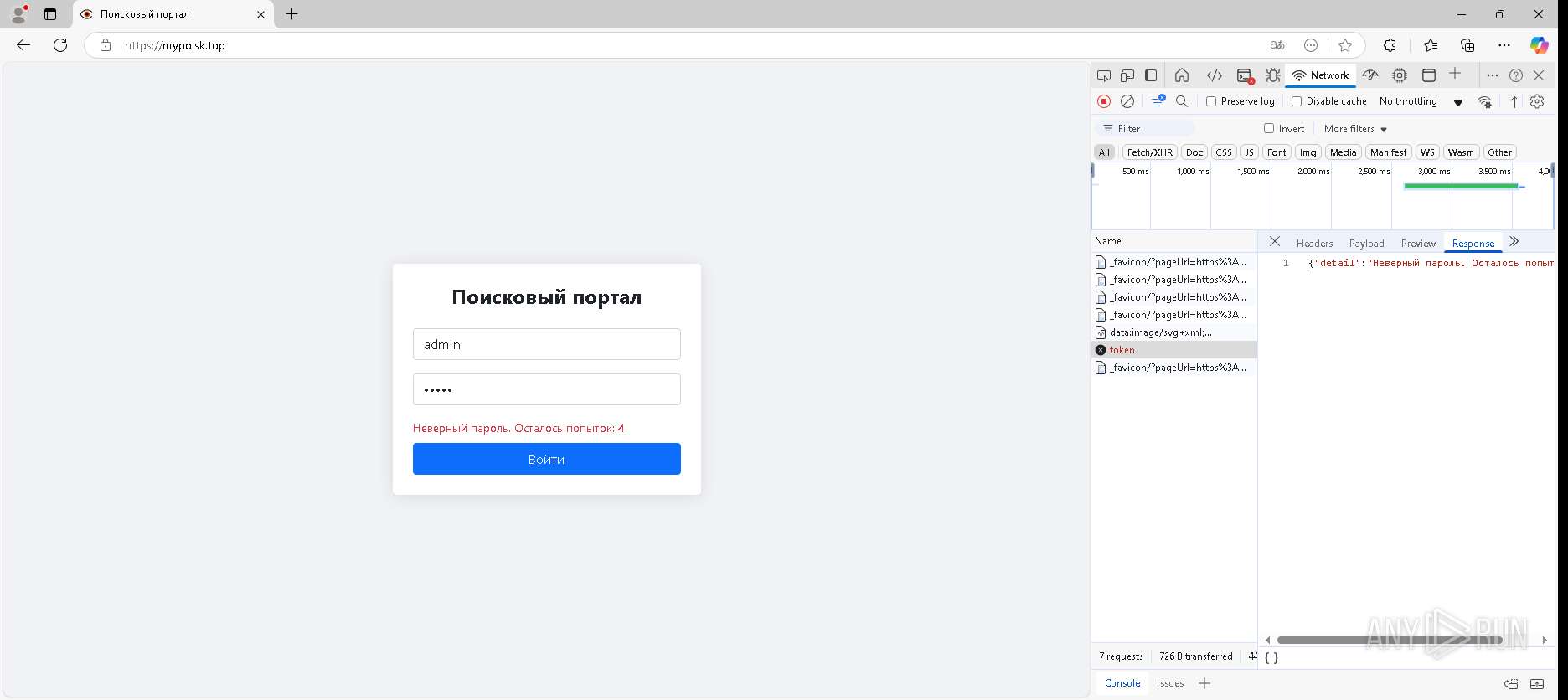This screenshot has width=1568, height=700.
Task: Go back with the browser back arrow
Action: pyautogui.click(x=23, y=45)
